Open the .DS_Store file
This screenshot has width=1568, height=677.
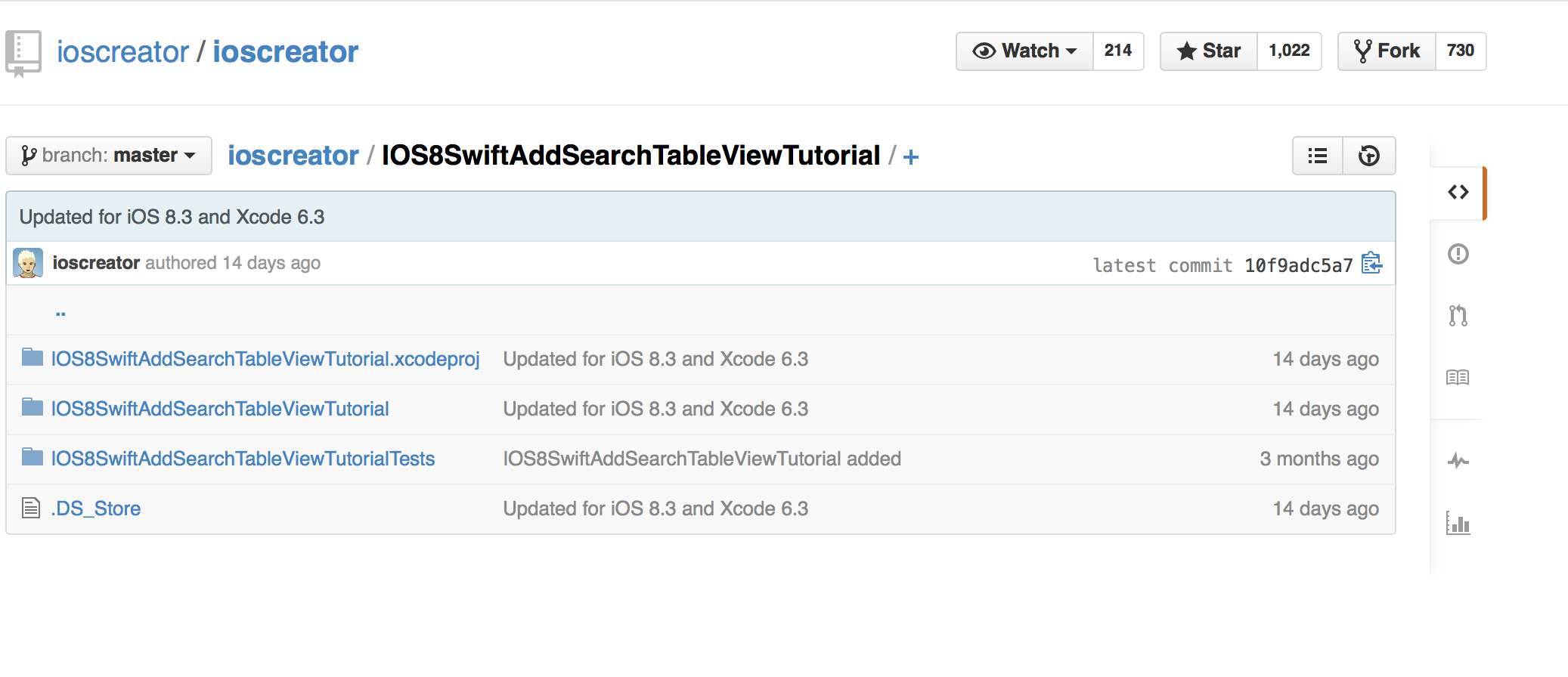click(x=96, y=509)
